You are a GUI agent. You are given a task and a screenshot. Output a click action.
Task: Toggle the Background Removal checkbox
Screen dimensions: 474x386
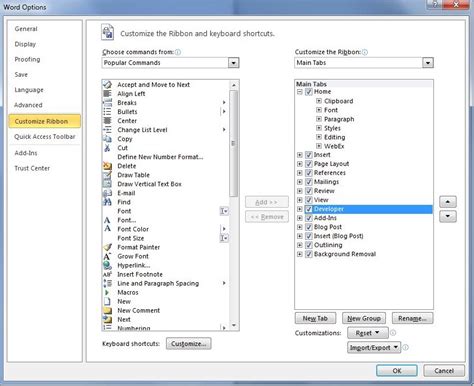309,254
